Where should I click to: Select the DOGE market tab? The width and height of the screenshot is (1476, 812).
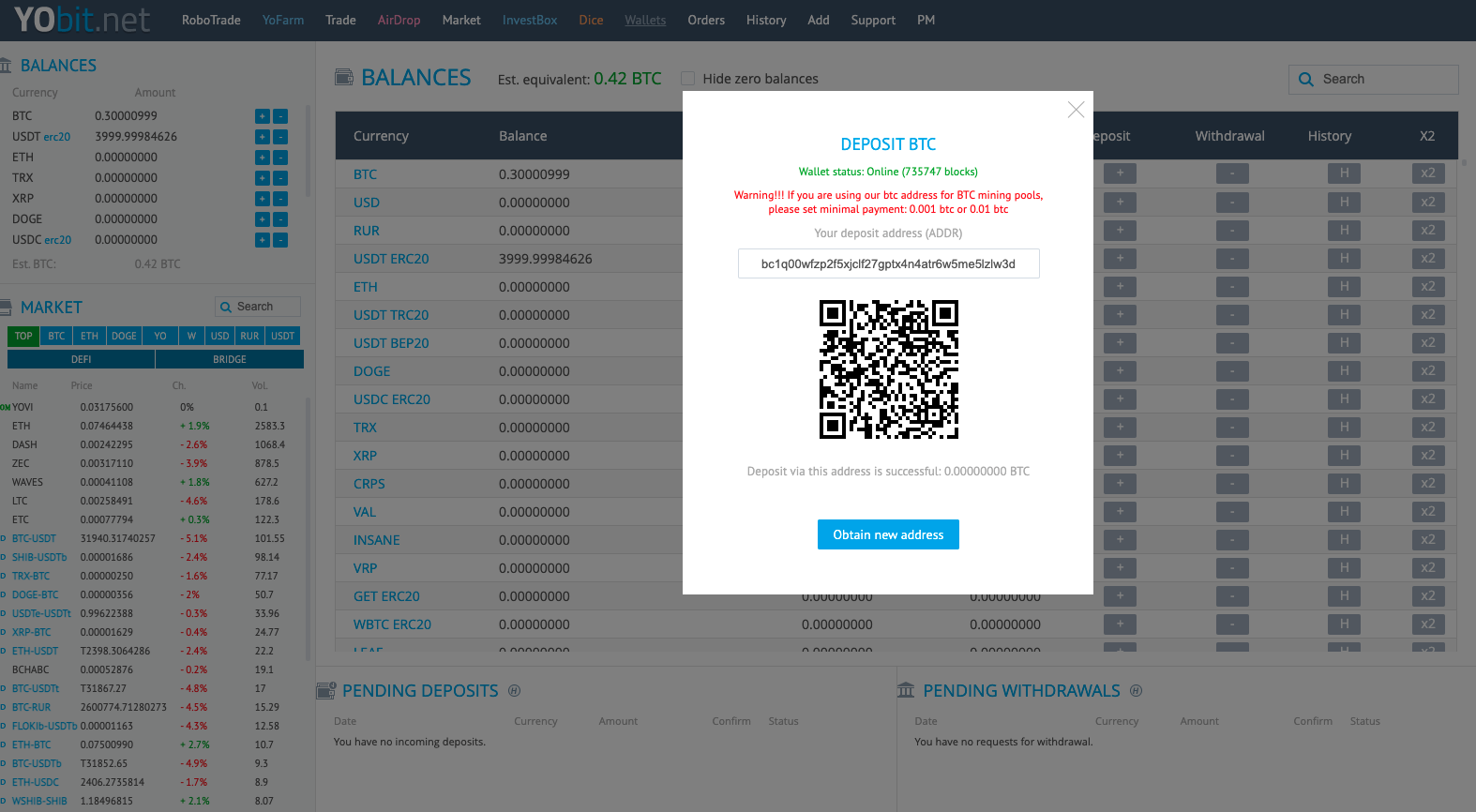tap(124, 336)
